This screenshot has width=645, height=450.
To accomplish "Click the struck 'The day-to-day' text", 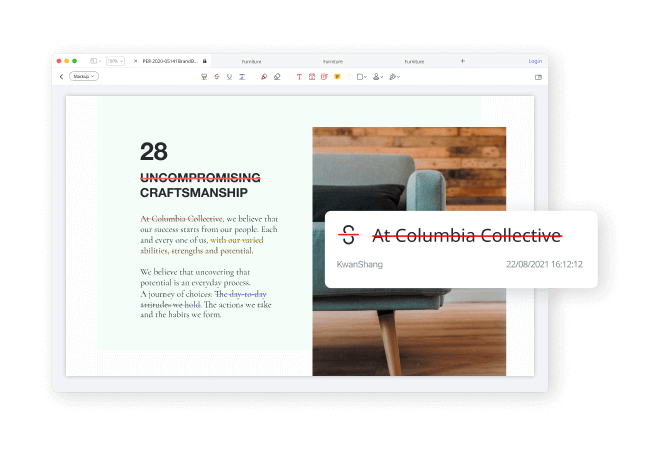I will coord(241,294).
